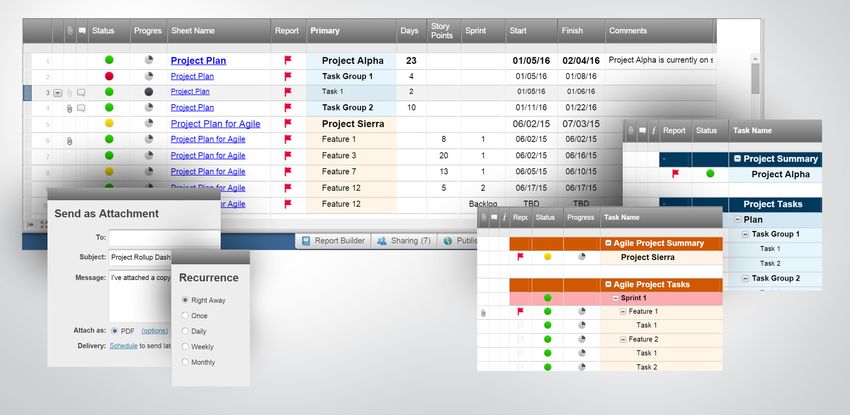This screenshot has width=850, height=415.
Task: Click the red flag in Project Alpha report row
Action: [288, 60]
